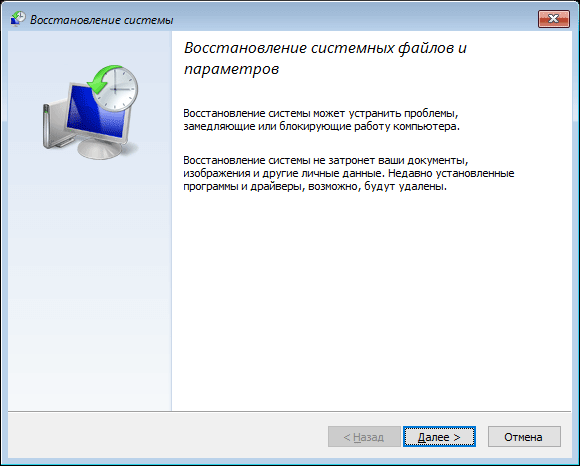Viewport: 580px width, 466px height.
Task: Click the Далее button to continue
Action: click(439, 437)
